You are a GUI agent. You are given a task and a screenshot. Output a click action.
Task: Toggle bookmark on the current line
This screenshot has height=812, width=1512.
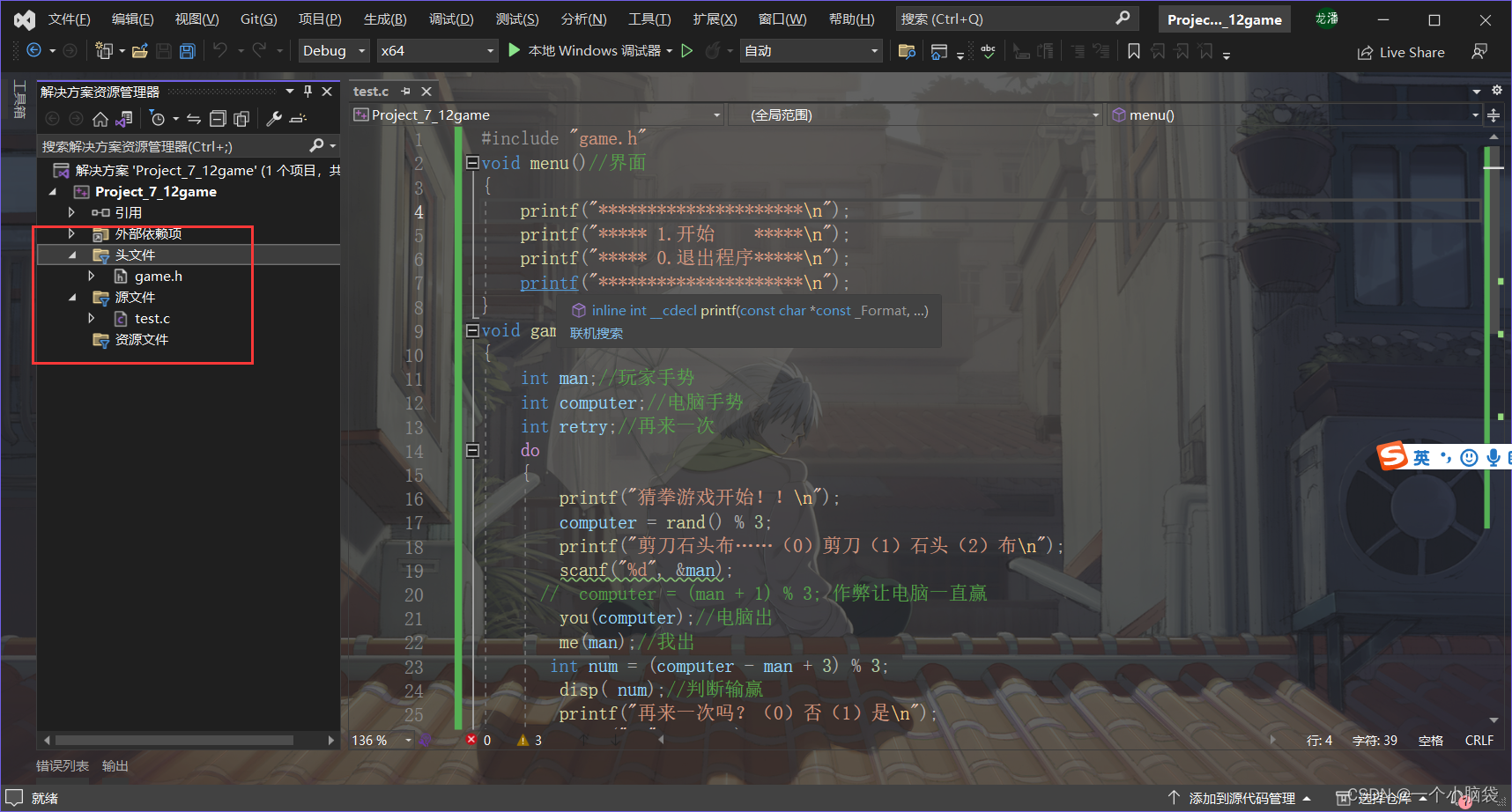coord(1134,51)
